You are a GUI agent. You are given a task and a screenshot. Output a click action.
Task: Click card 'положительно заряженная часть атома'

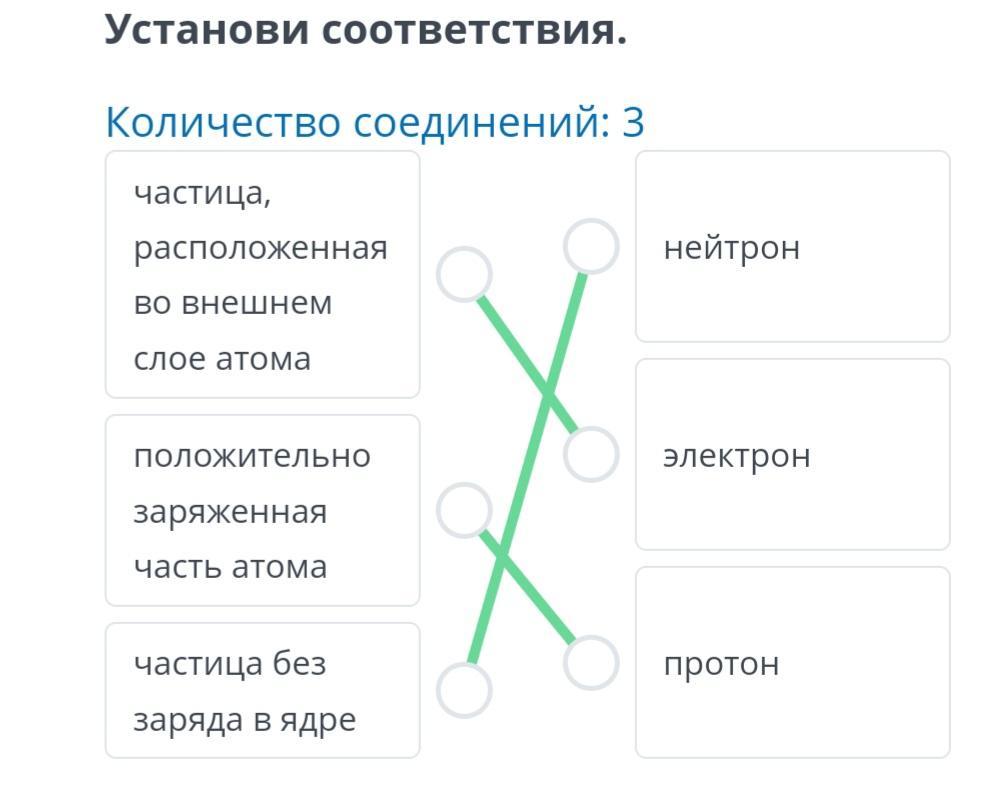pos(262,510)
